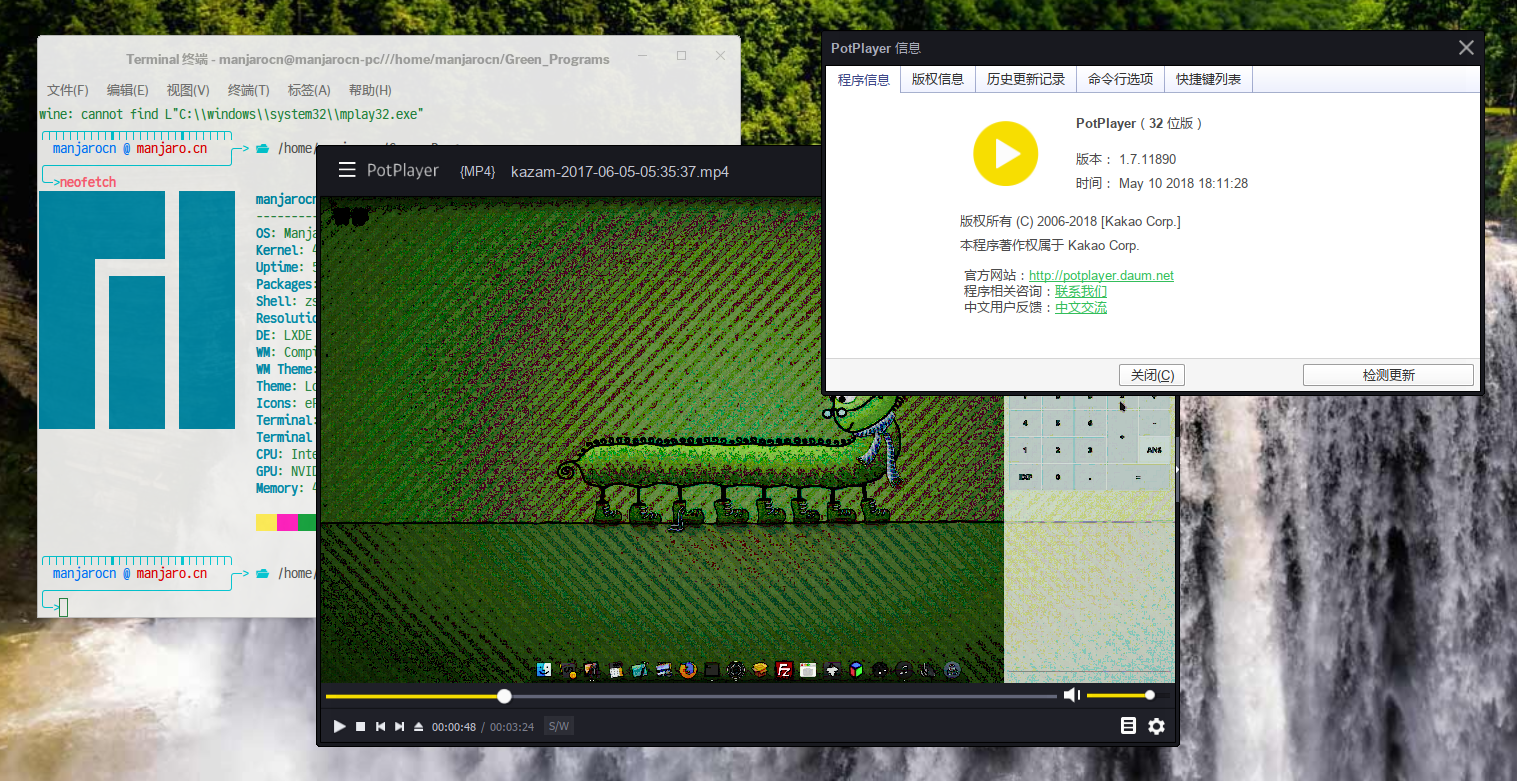
Task: Click the volume slider handle
Action: pyautogui.click(x=1150, y=695)
